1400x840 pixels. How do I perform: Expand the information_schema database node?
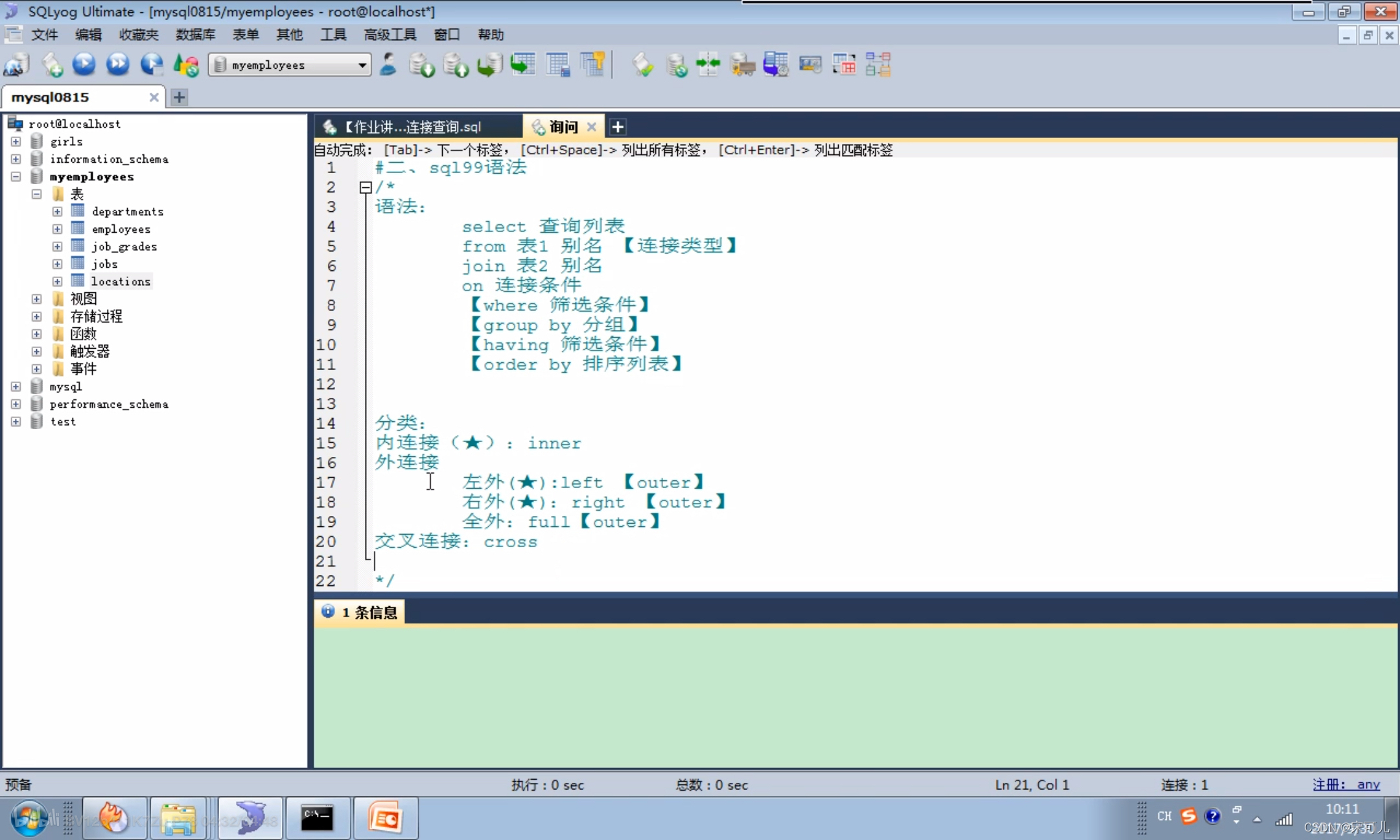point(16,159)
